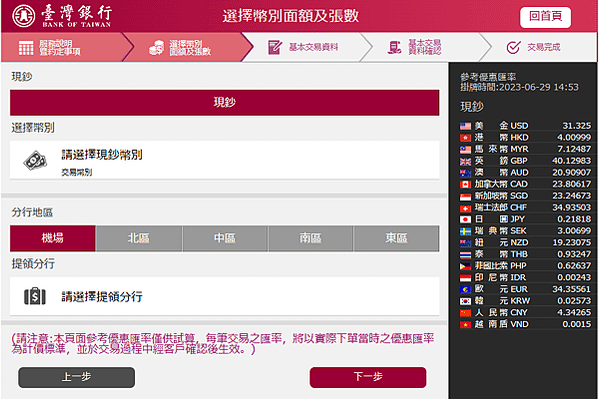Click the checkmark circle icon for 交易完成
Image resolution: width=599 pixels, height=399 pixels.
click(x=513, y=47)
